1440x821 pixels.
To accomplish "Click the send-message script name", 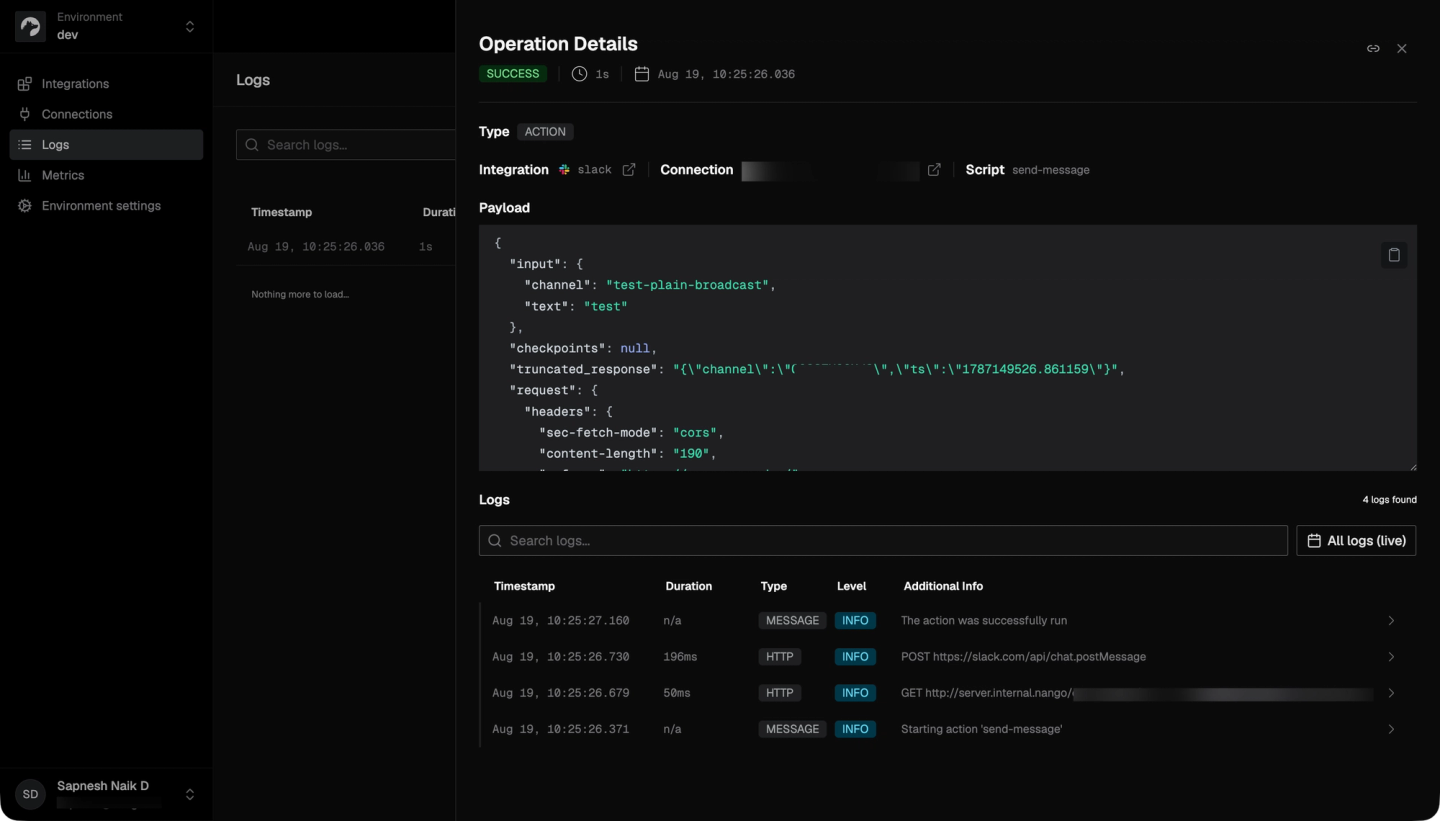I will pos(1051,170).
